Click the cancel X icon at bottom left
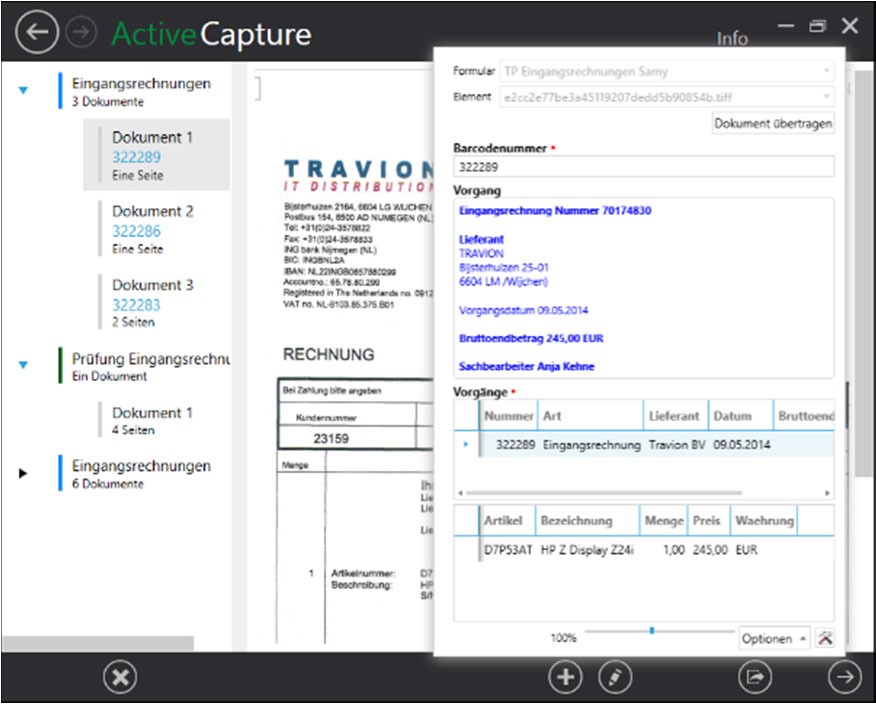The height and width of the screenshot is (704, 876). [119, 677]
